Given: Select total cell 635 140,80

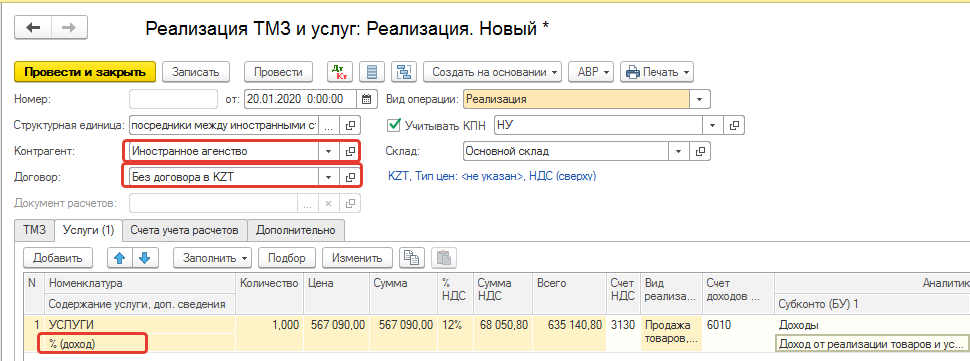Looking at the screenshot, I should [570, 325].
